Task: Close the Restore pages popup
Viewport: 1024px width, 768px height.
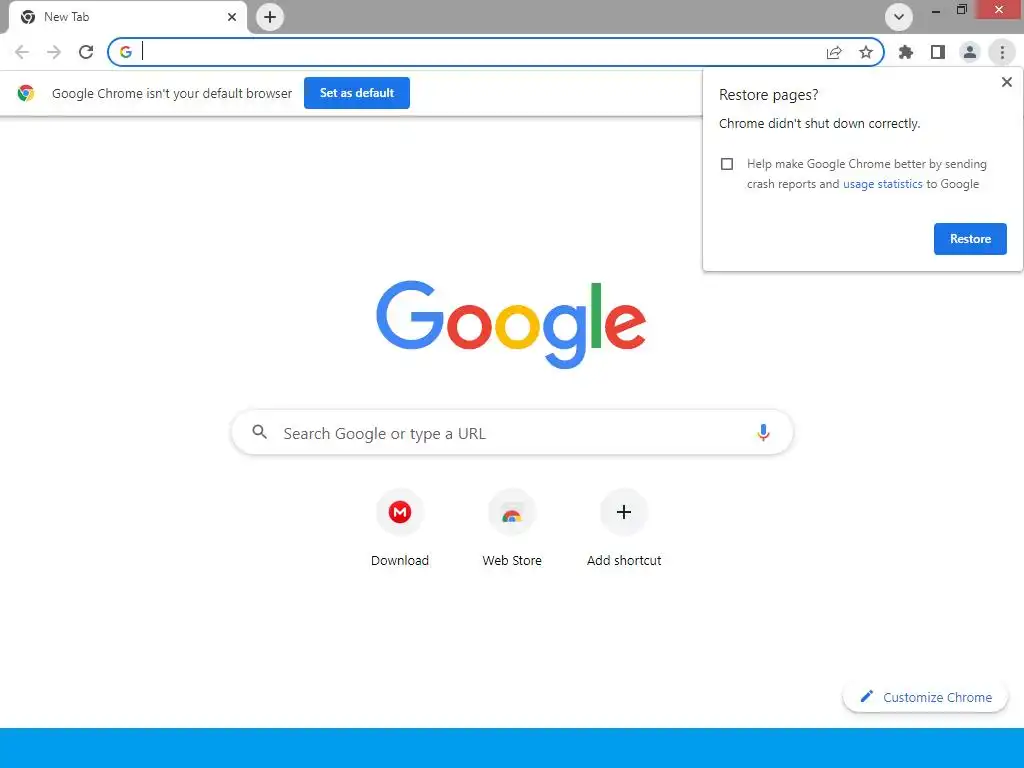Action: click(x=1006, y=82)
